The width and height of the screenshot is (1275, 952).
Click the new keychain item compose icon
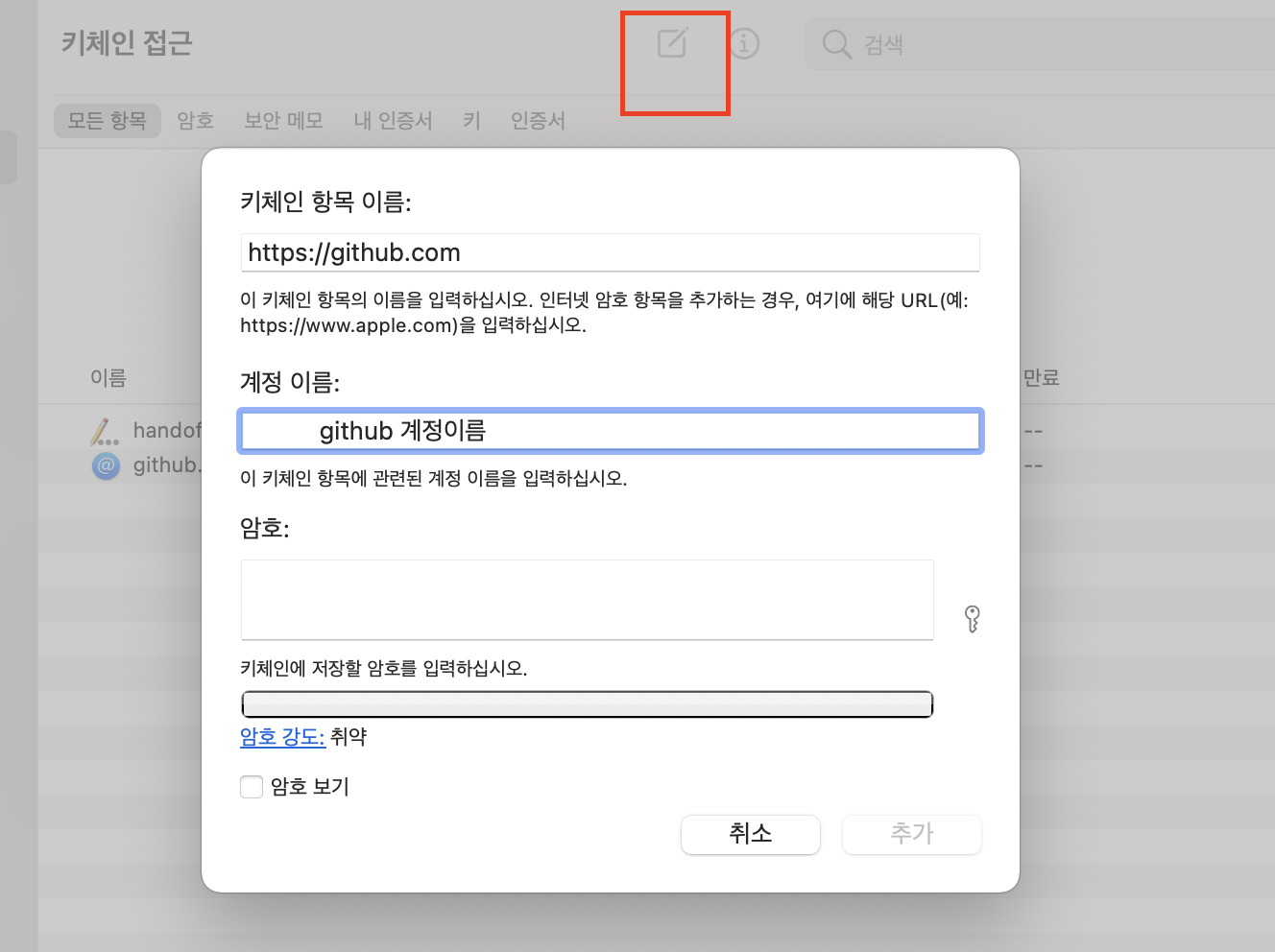(672, 43)
